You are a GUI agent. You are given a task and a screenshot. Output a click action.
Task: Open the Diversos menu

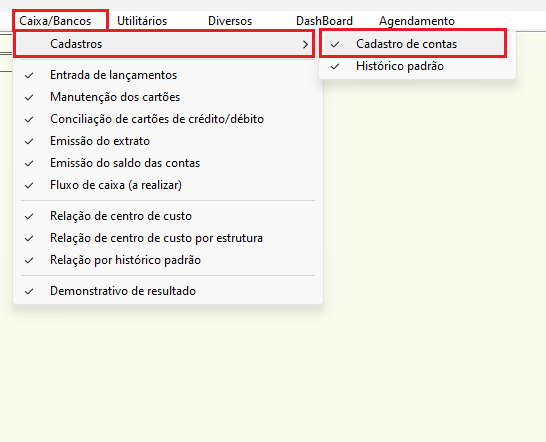(230, 21)
